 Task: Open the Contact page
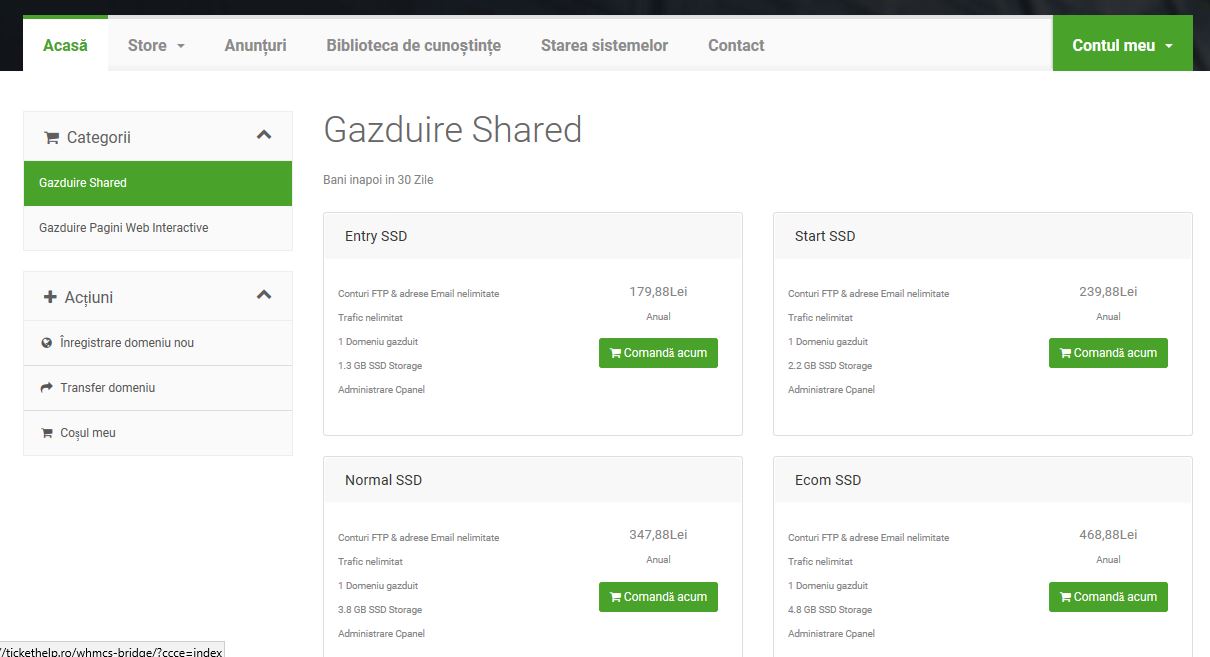736,45
